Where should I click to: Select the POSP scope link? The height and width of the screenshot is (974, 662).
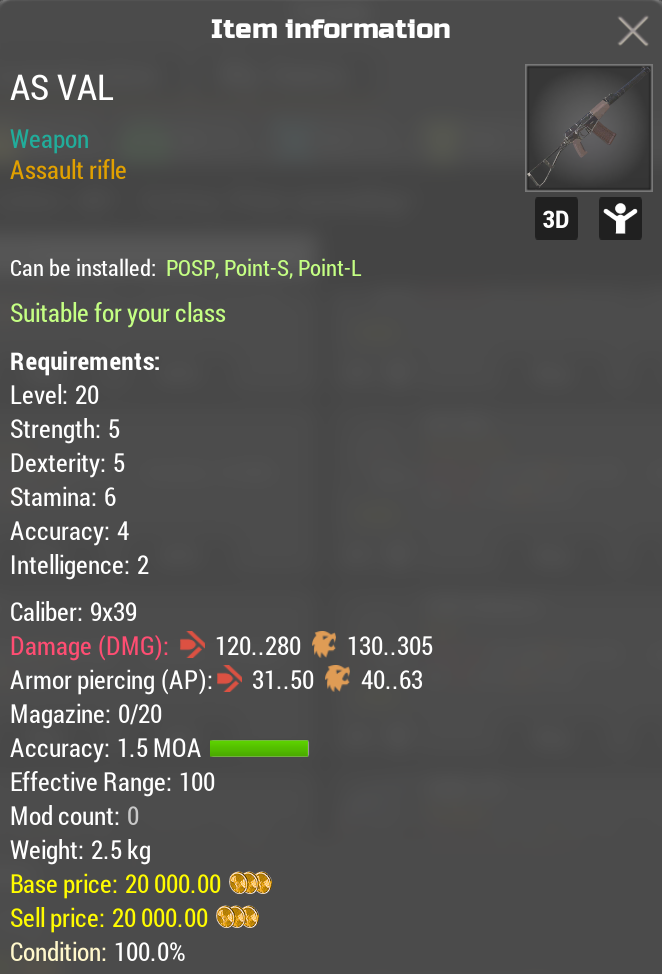pyautogui.click(x=191, y=269)
